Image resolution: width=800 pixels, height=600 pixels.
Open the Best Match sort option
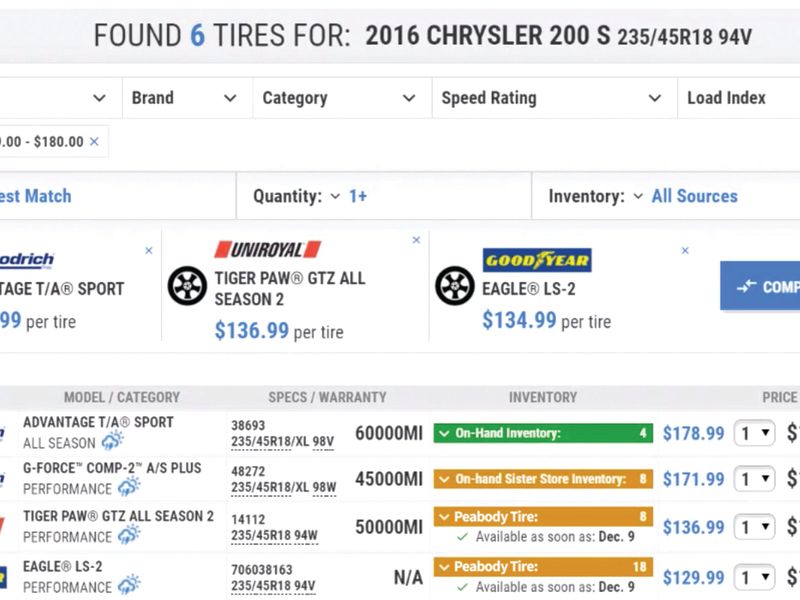click(x=36, y=196)
